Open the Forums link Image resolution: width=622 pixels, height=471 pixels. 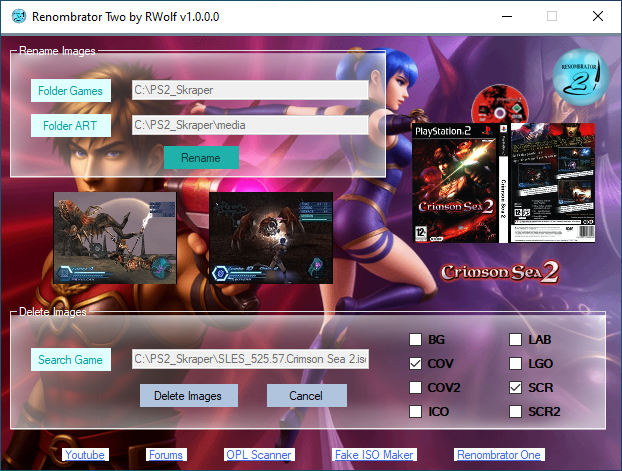click(x=166, y=455)
